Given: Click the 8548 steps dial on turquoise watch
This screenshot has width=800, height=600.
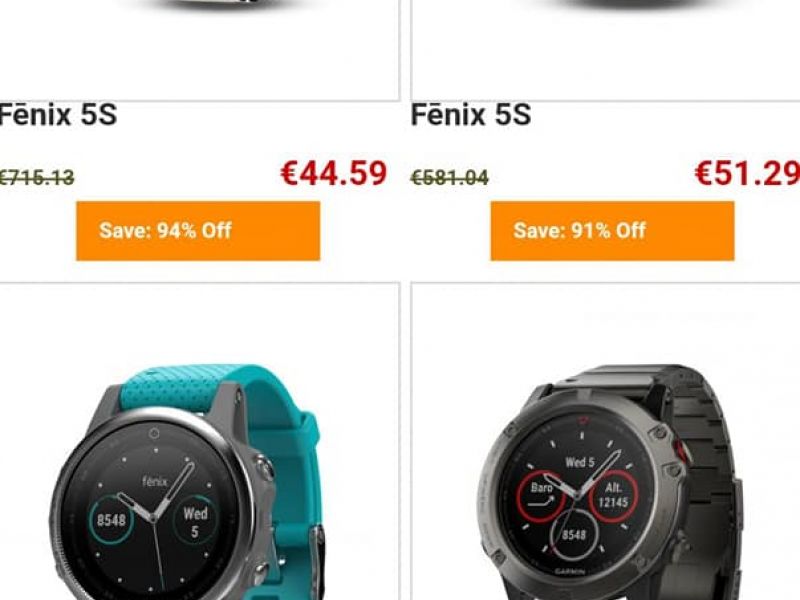Looking at the screenshot, I should (x=111, y=520).
